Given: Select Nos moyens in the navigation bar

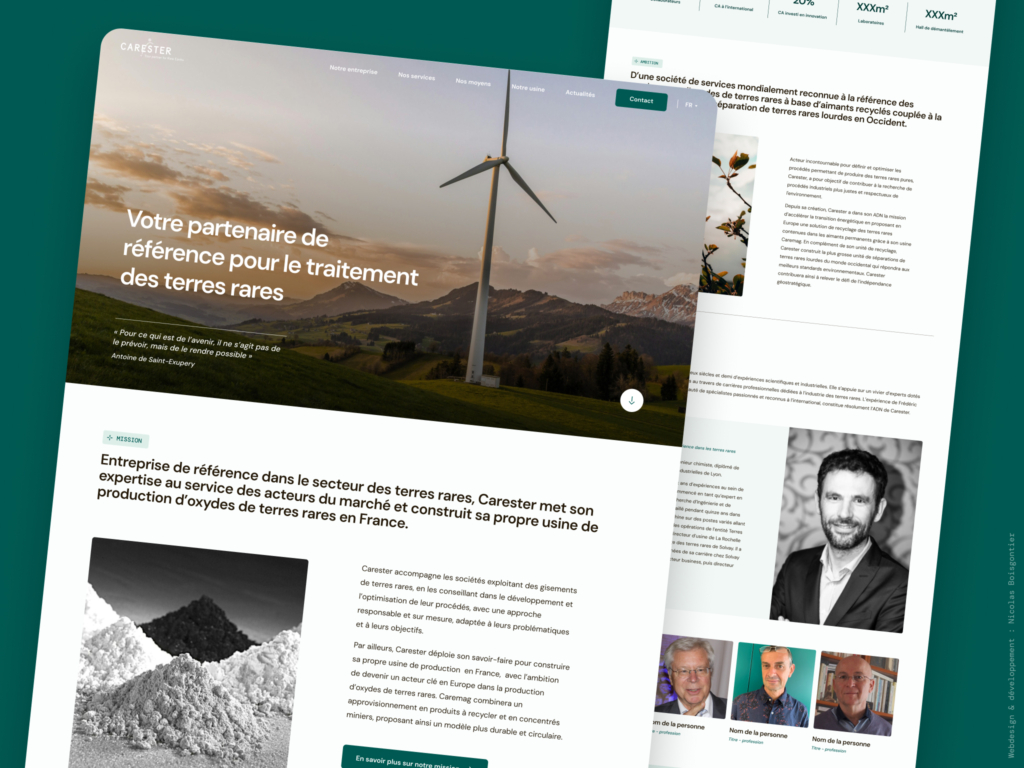Looking at the screenshot, I should tap(473, 82).
